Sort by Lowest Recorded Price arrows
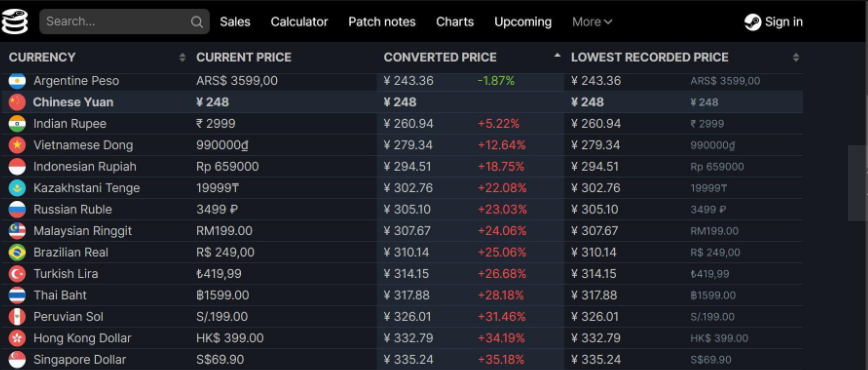This screenshot has width=868, height=370. pos(795,57)
